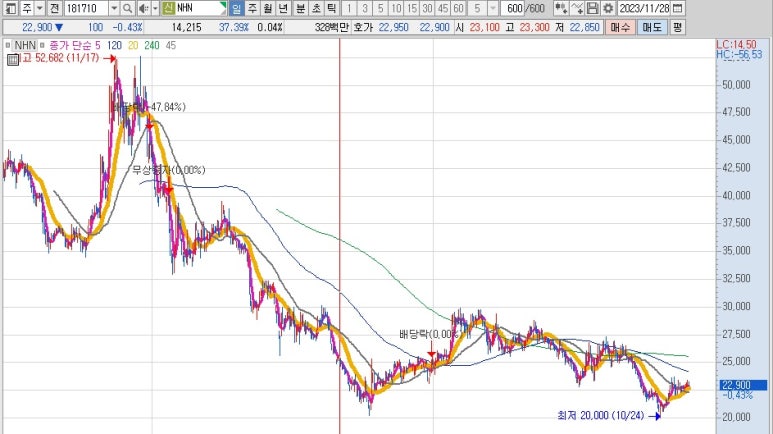
Task: Switch to the 초 (second) period tab
Action: coord(316,8)
